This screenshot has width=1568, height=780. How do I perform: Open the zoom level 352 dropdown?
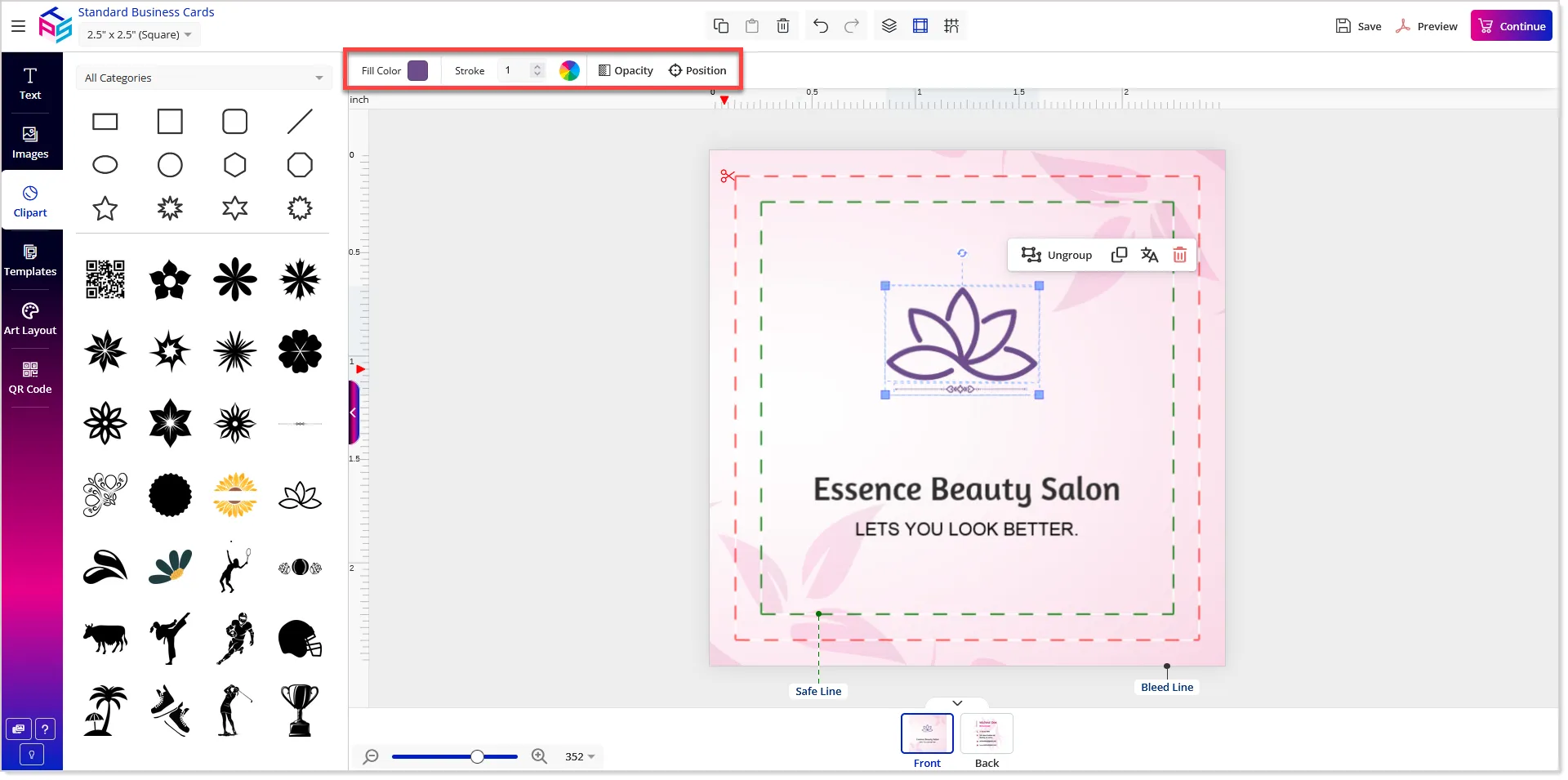coord(580,756)
